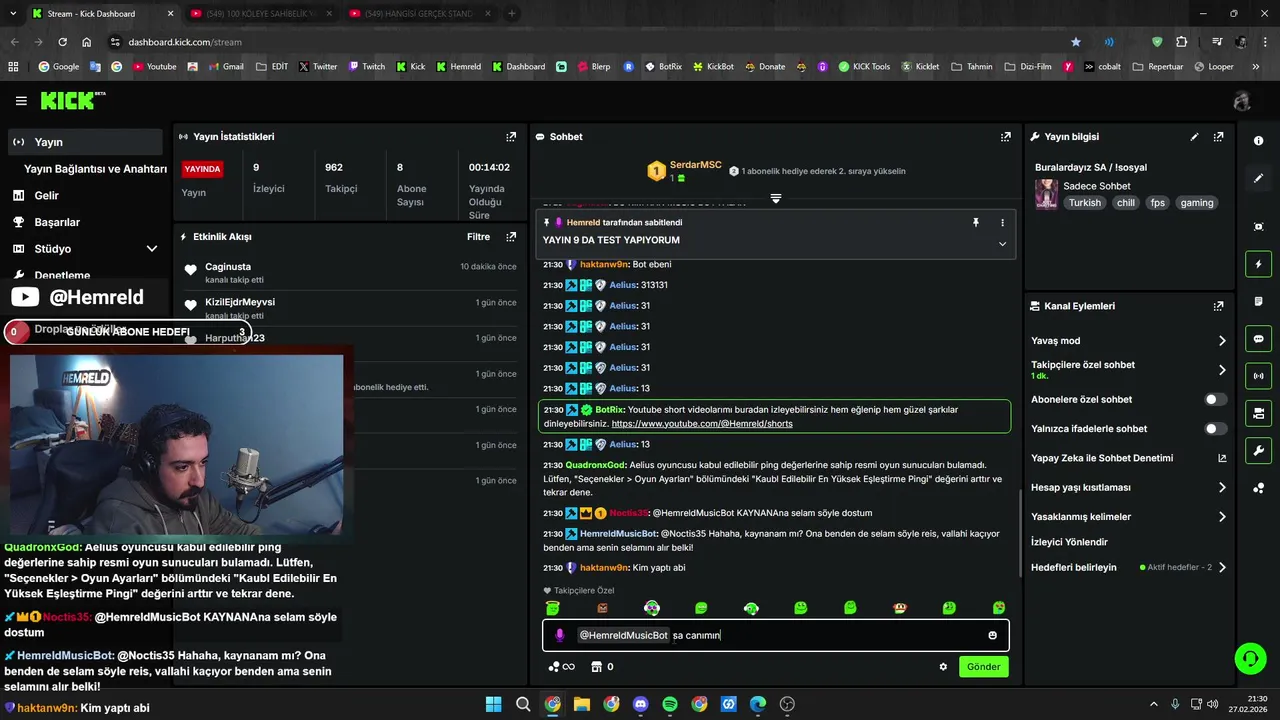Click the document notes icon in right rail
Screen dimensions: 1280x720
pos(1258,301)
